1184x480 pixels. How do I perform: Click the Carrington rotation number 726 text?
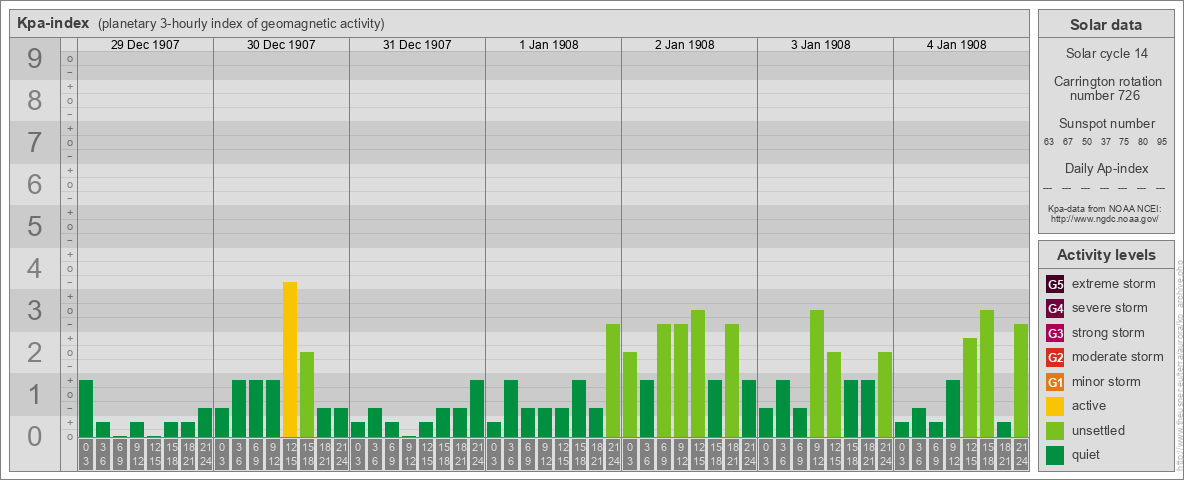pos(1106,88)
